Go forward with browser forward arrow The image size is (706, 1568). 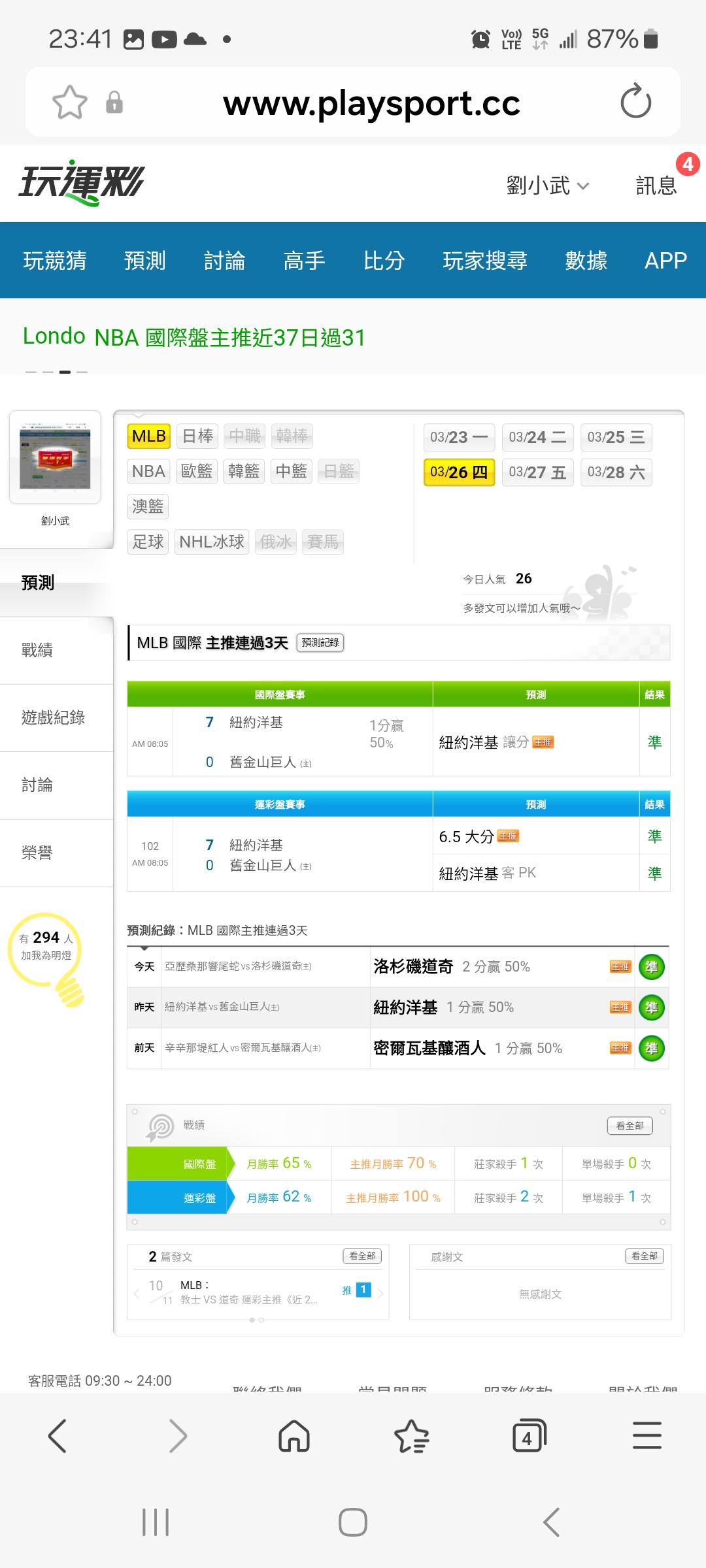click(178, 1436)
